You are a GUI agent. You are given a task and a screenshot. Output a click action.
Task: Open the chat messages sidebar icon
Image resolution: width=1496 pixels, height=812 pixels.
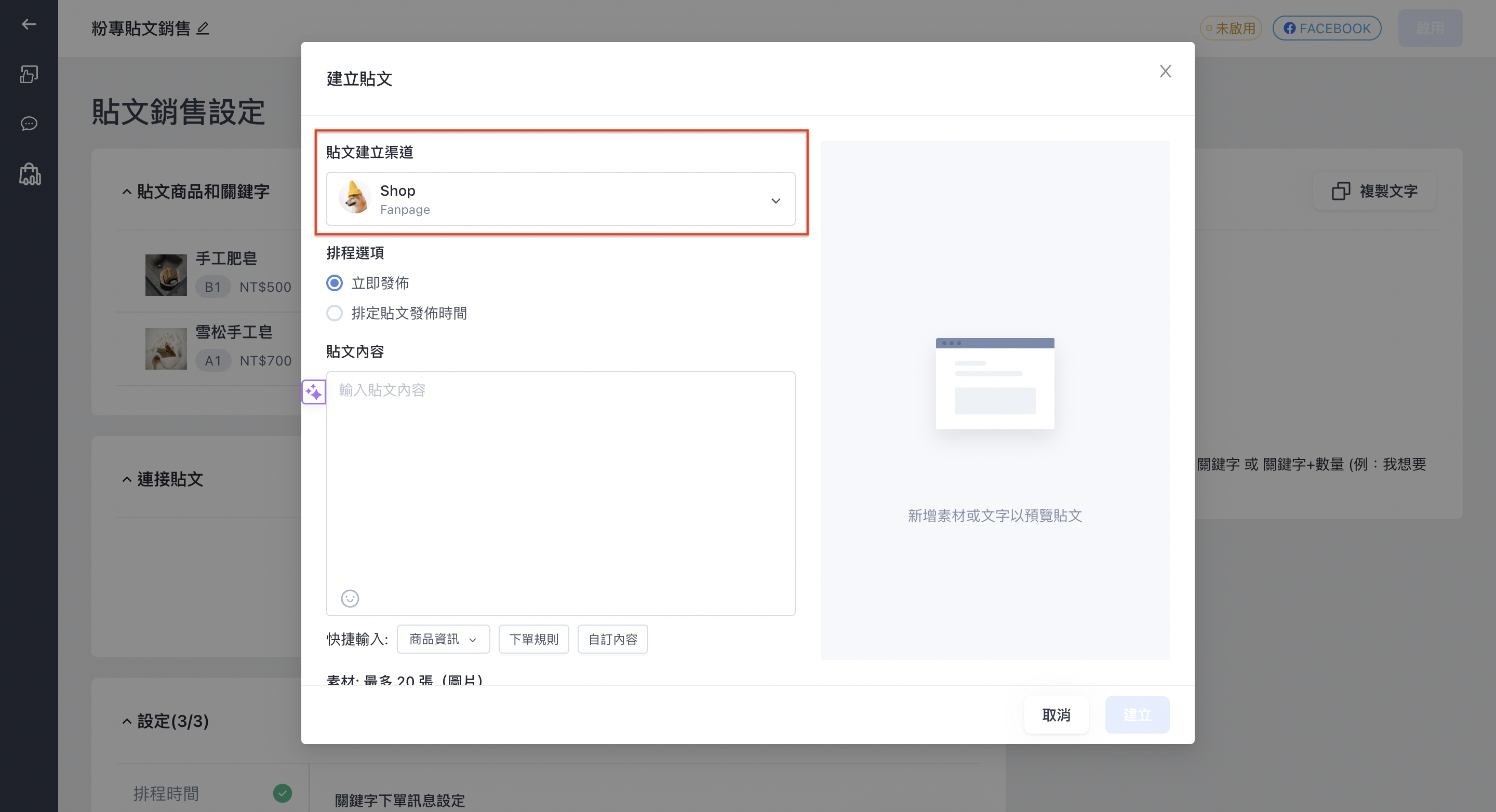pos(29,124)
